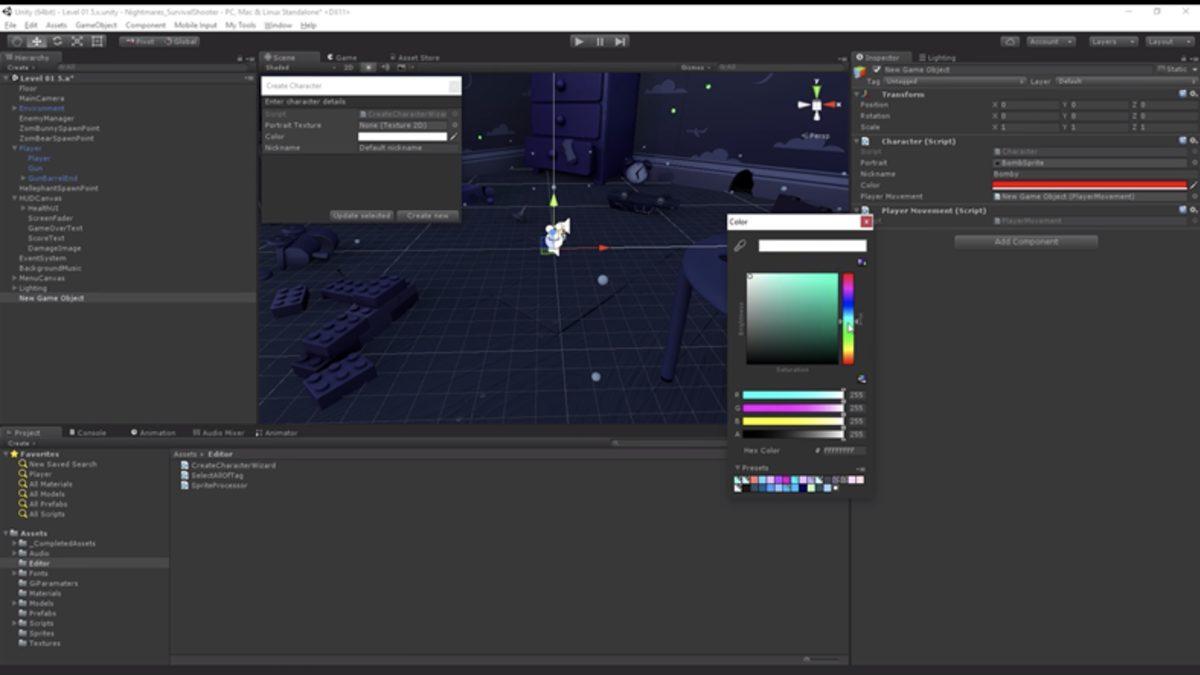This screenshot has height=675, width=1200.
Task: Click the Pause button in the toolbar
Action: [x=599, y=41]
